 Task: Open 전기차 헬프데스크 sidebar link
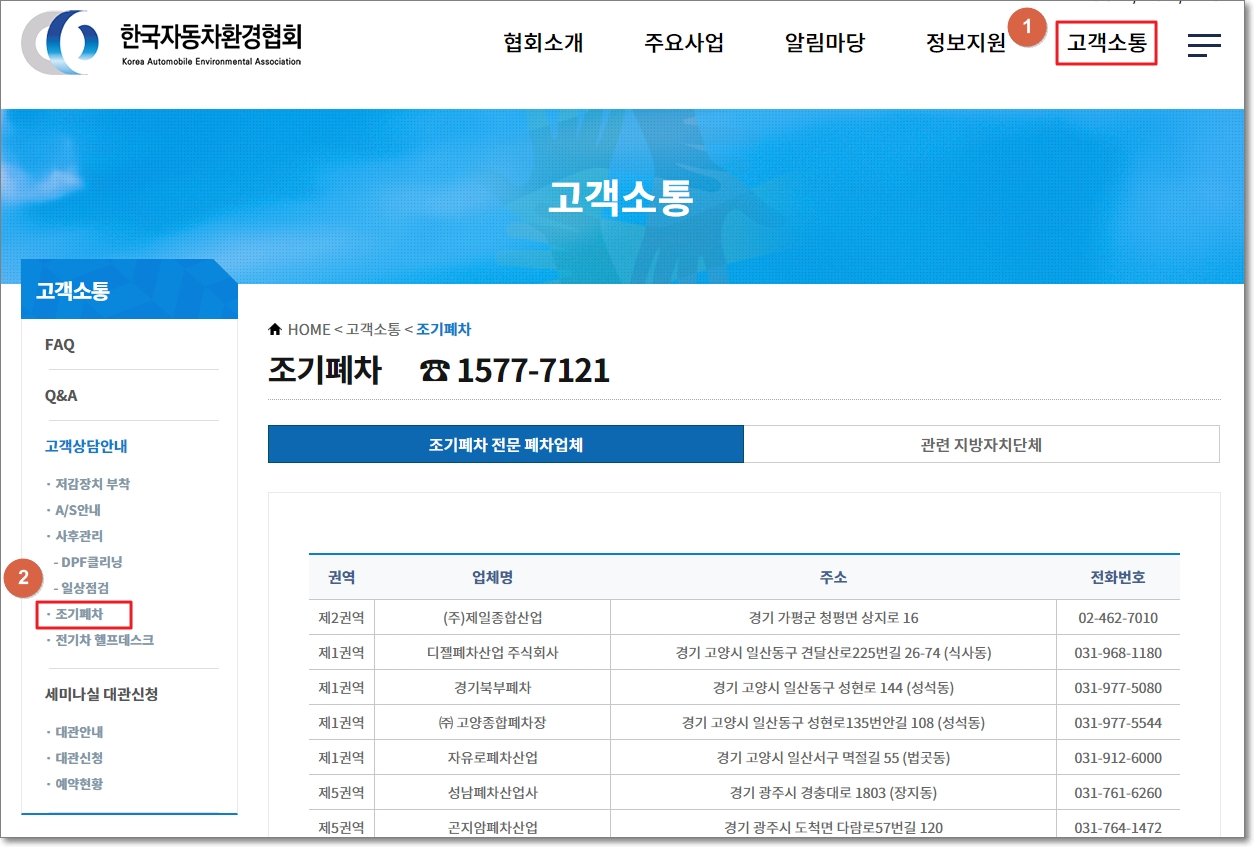click(104, 640)
